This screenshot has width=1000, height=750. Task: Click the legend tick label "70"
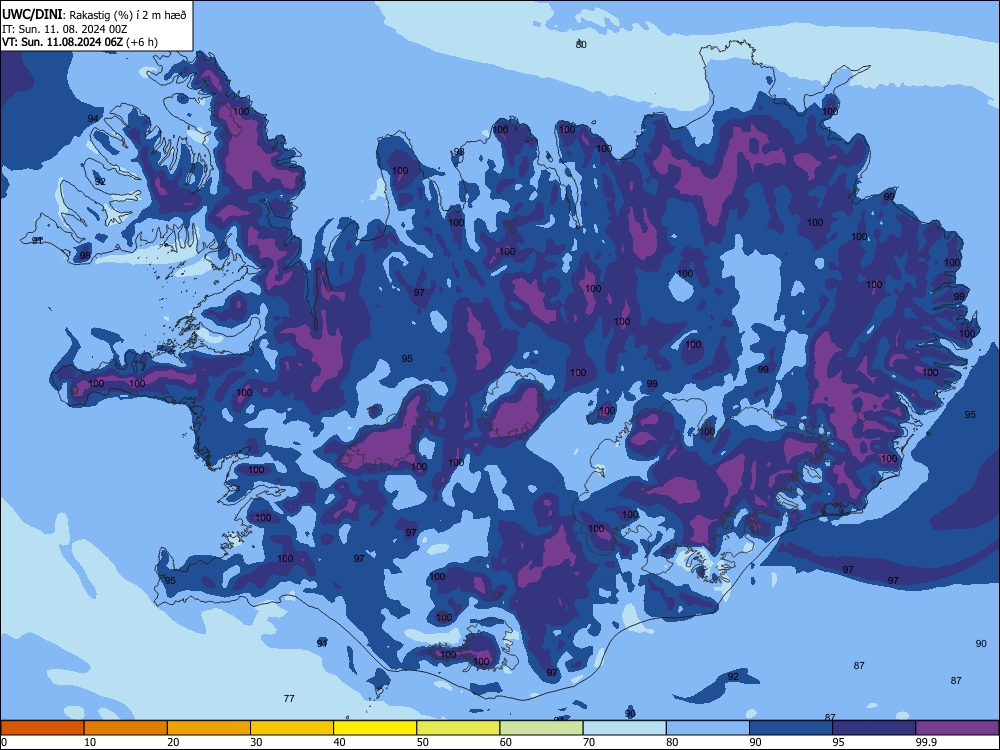[x=589, y=742]
